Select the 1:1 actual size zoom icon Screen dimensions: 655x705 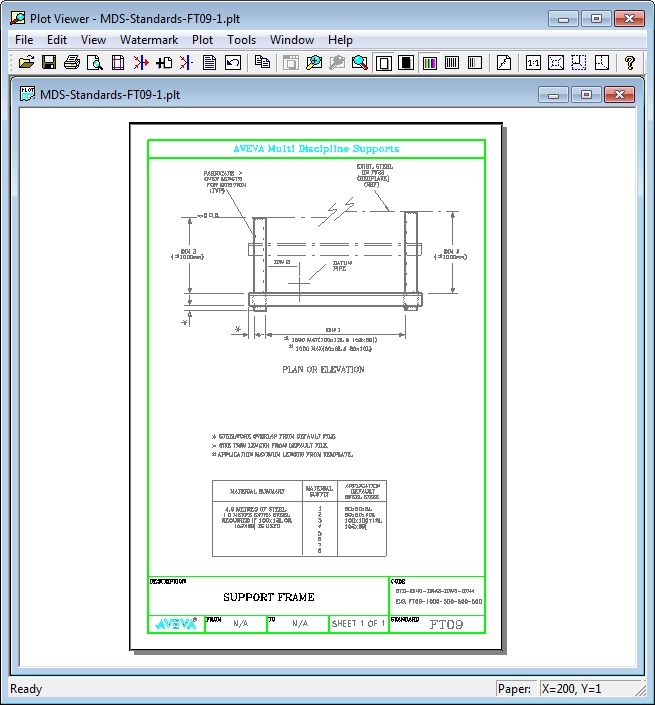click(533, 62)
